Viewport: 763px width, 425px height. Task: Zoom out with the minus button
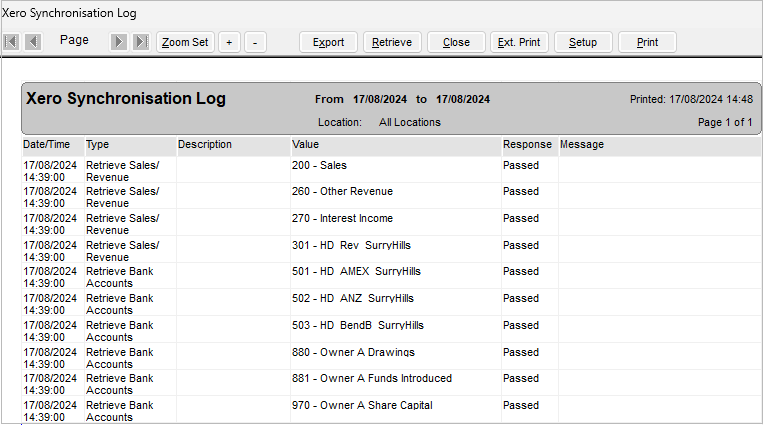(255, 42)
